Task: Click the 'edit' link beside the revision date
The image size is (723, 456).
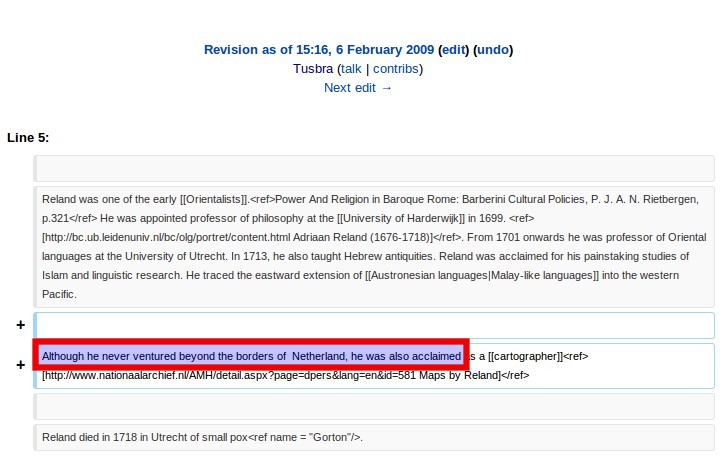Action: [453, 49]
